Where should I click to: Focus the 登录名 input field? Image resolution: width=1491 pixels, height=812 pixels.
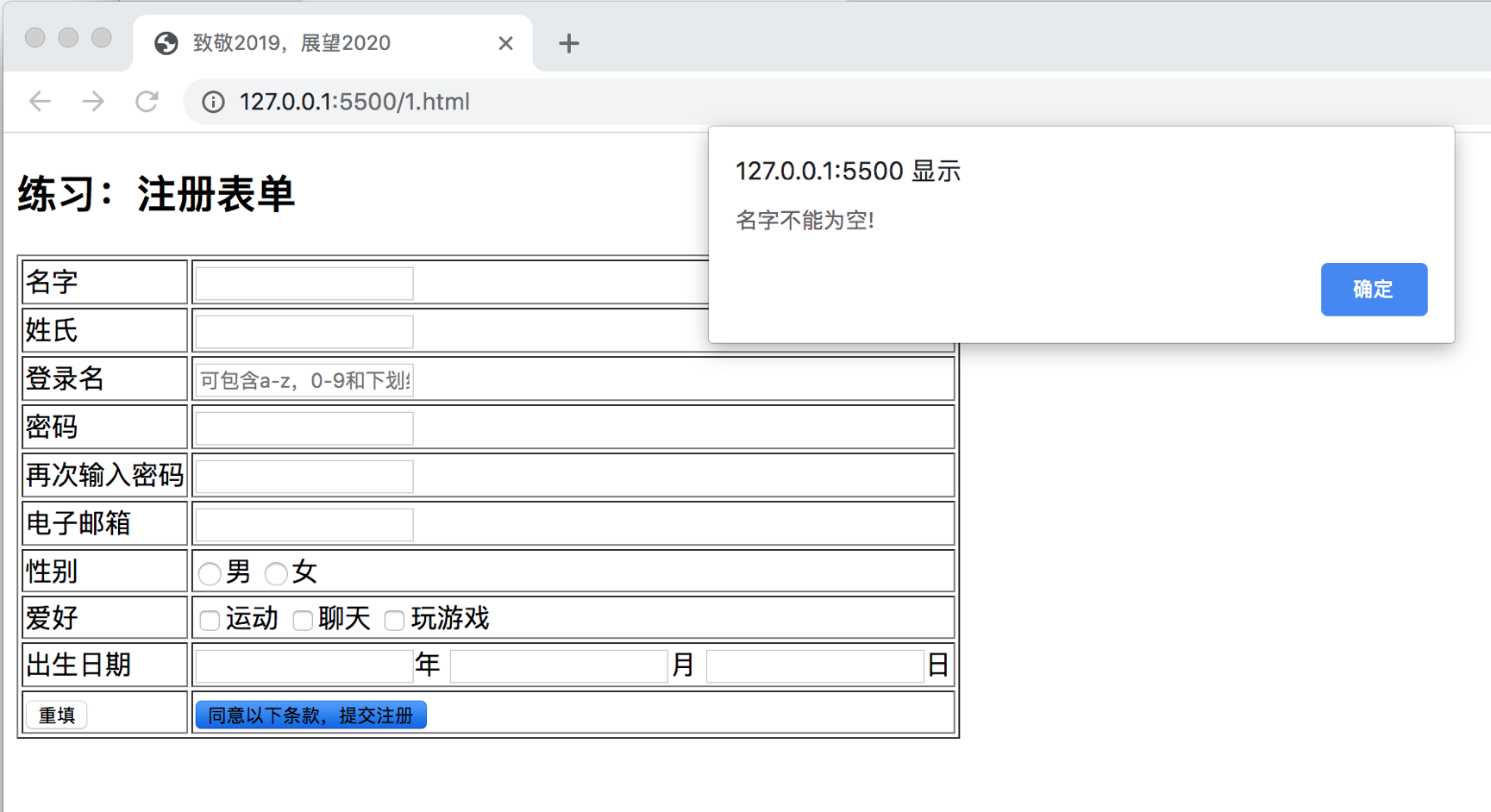[x=304, y=380]
